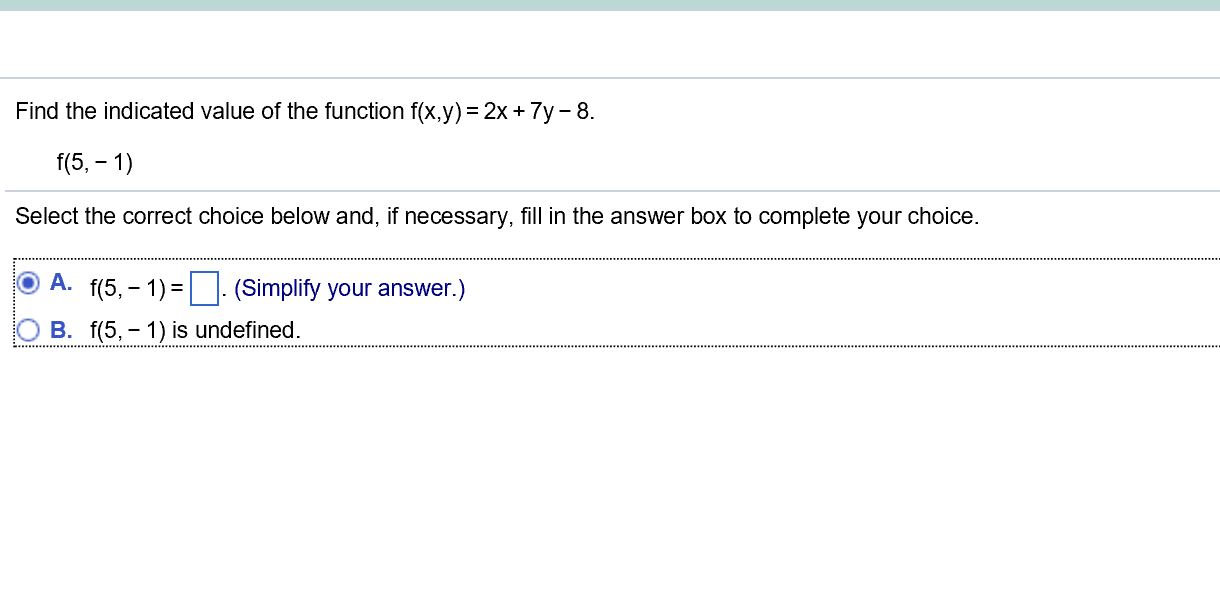Click the bold "B." choice letter

pos(61,329)
